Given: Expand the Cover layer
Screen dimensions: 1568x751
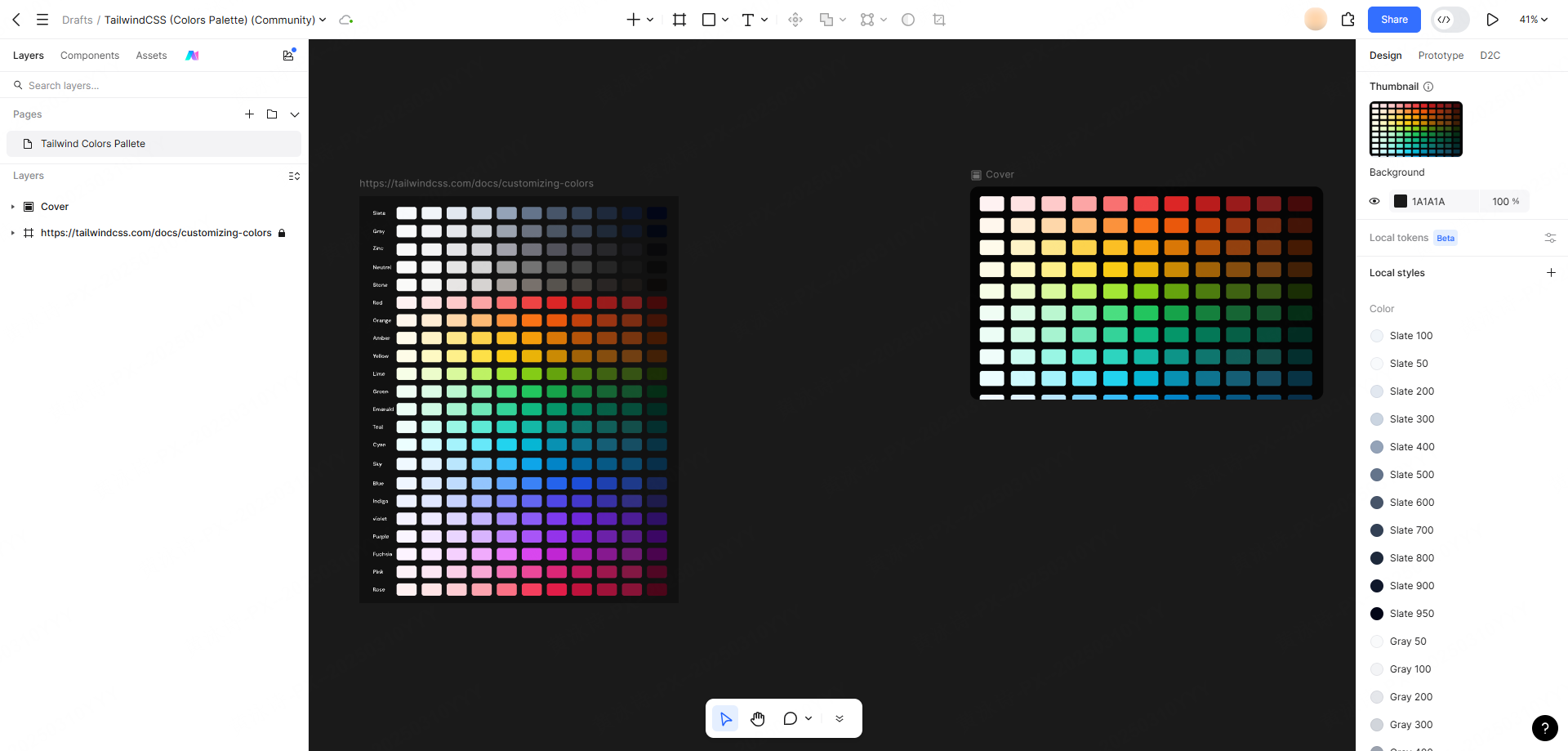Looking at the screenshot, I should pos(12,207).
